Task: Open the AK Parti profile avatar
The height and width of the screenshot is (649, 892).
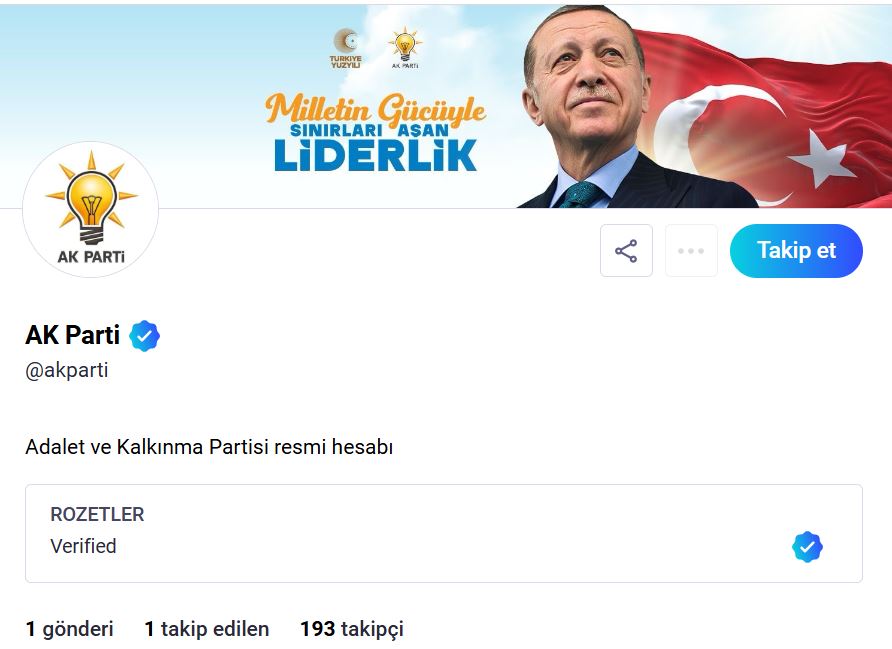Action: (90, 209)
